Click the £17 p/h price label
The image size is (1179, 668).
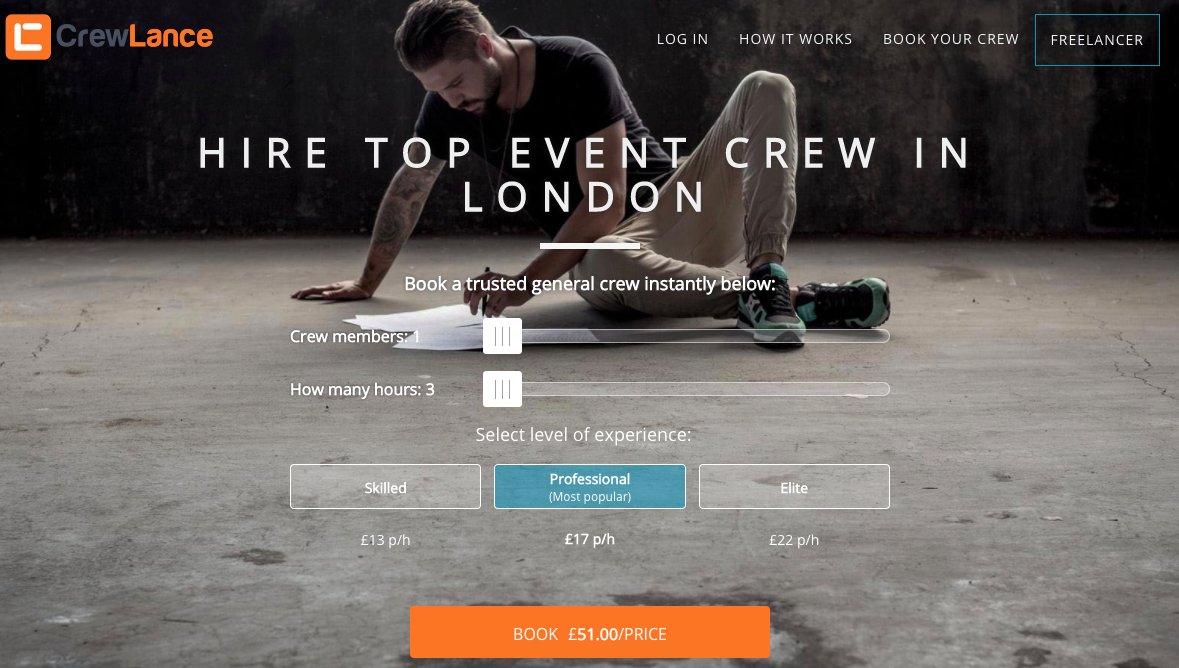tap(590, 539)
